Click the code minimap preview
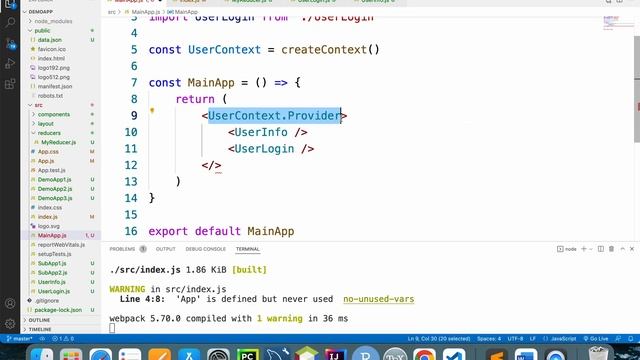Screen dimensions: 640x360 (618, 23)
